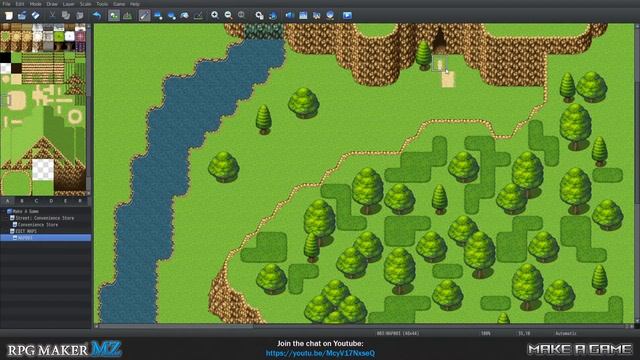Screen dimensions: 640x360
Task: Start Playtest with the play icon
Action: point(347,16)
